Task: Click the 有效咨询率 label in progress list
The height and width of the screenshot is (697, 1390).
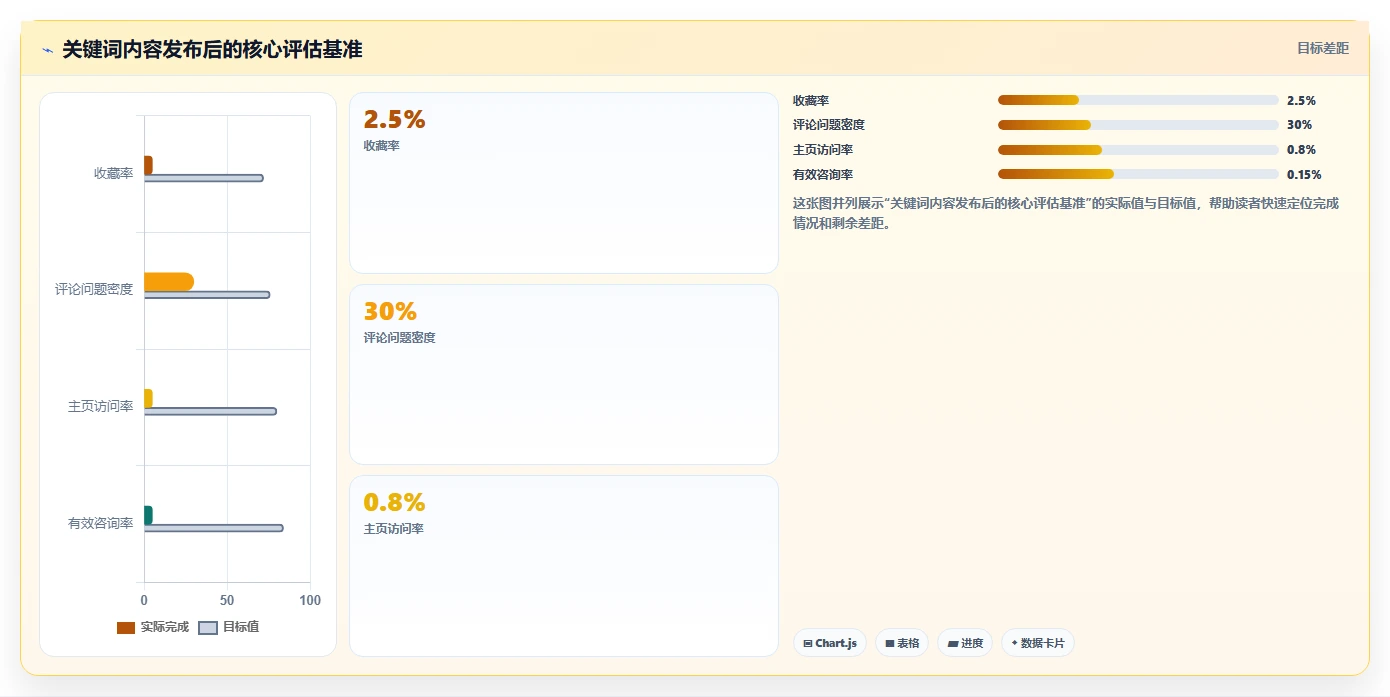Action: 823,175
